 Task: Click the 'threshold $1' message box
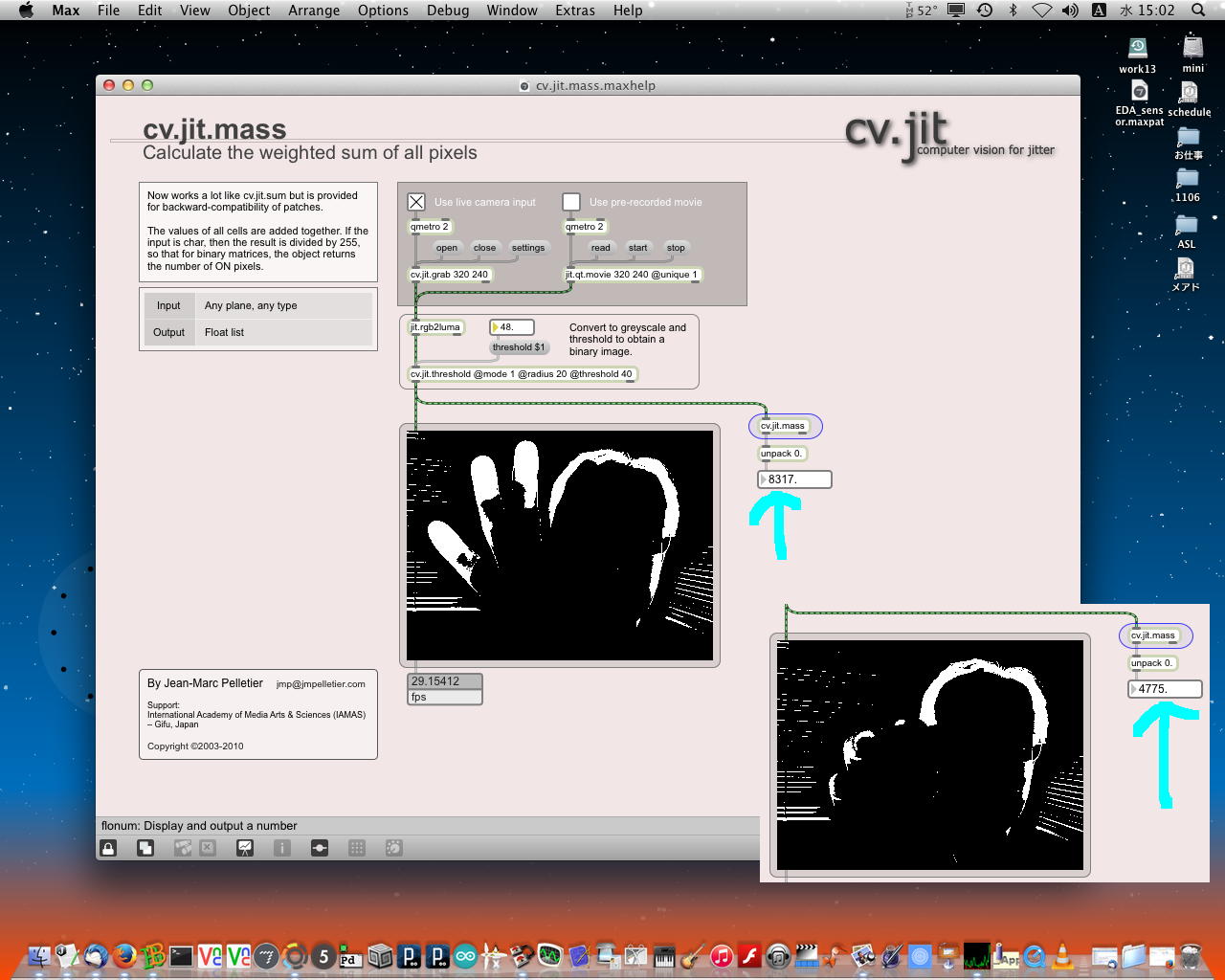point(519,347)
